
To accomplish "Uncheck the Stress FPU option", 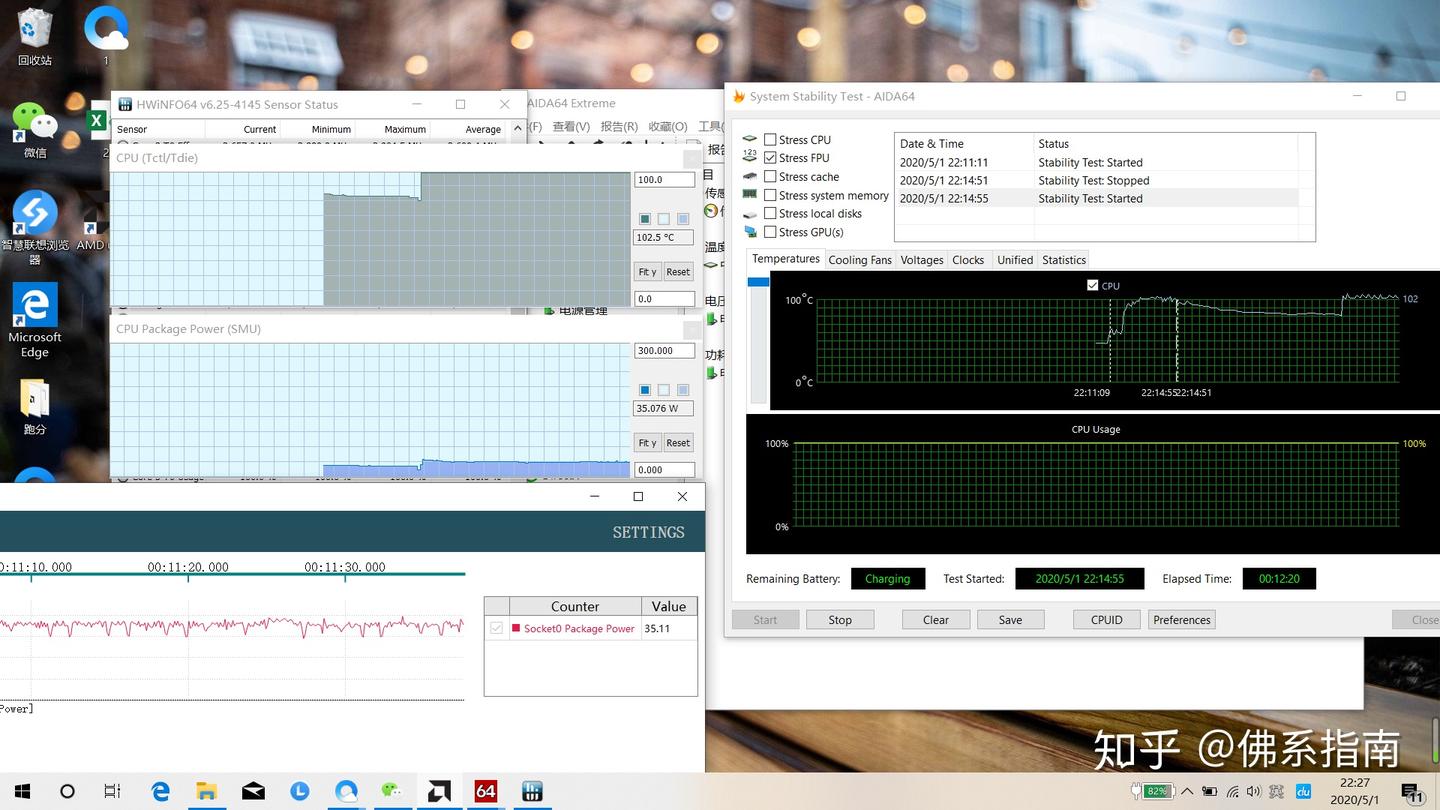I will 770,158.
